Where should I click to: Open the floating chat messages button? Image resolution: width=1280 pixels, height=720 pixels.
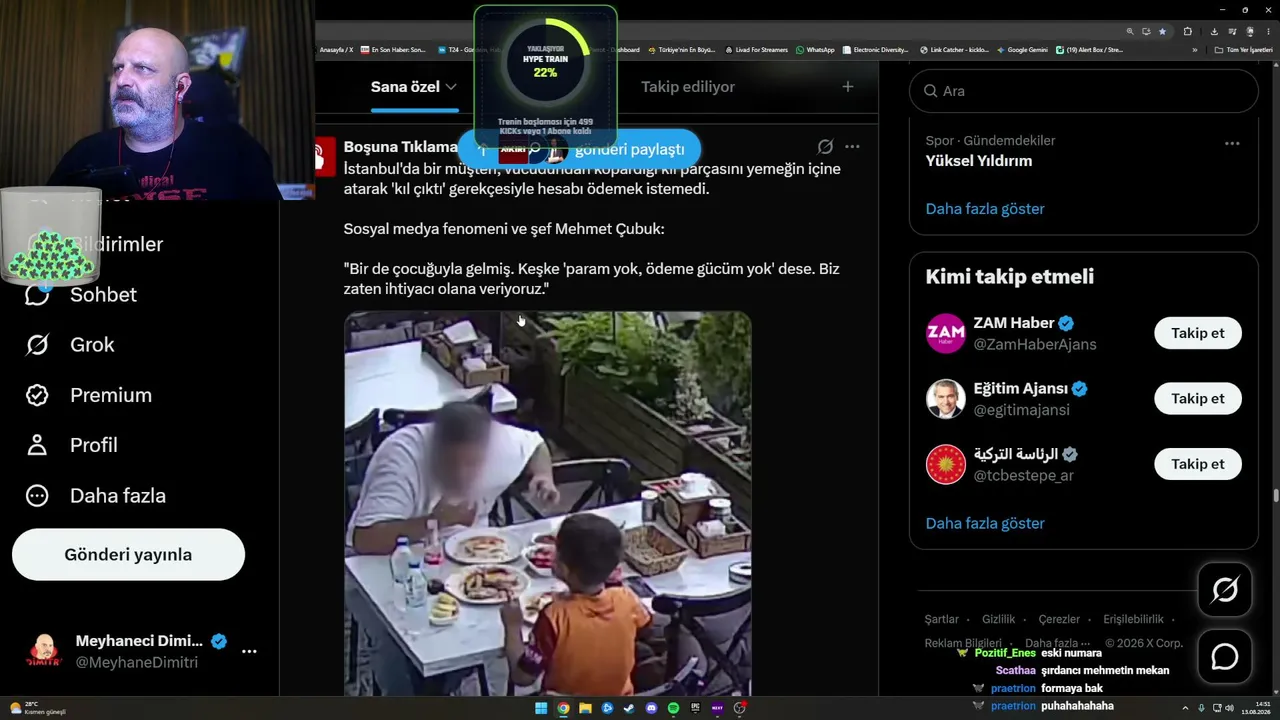(1225, 656)
